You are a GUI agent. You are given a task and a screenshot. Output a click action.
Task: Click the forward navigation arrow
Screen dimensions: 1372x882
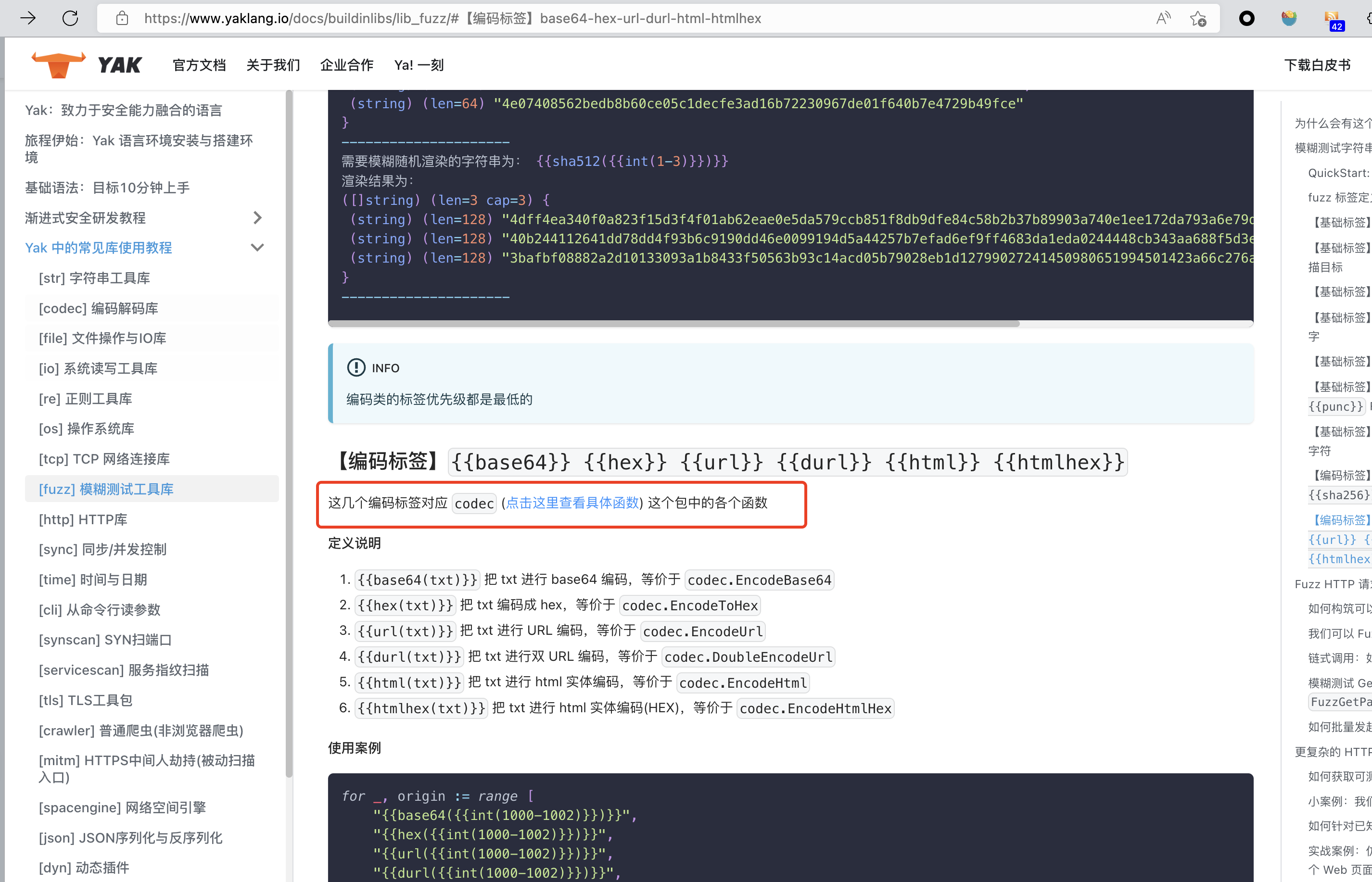27,18
